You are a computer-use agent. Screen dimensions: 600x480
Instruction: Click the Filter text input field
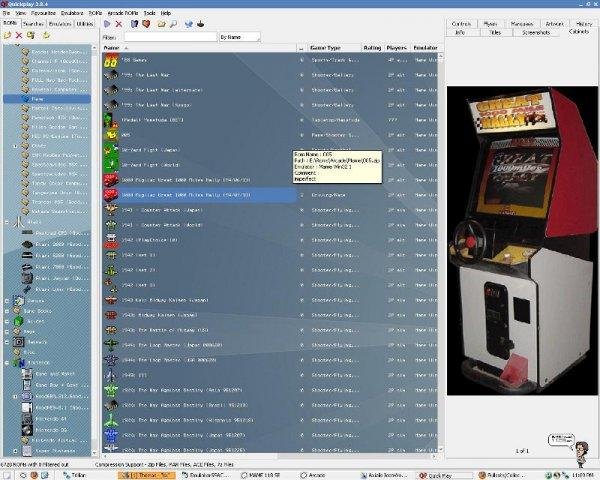pyautogui.click(x=170, y=37)
